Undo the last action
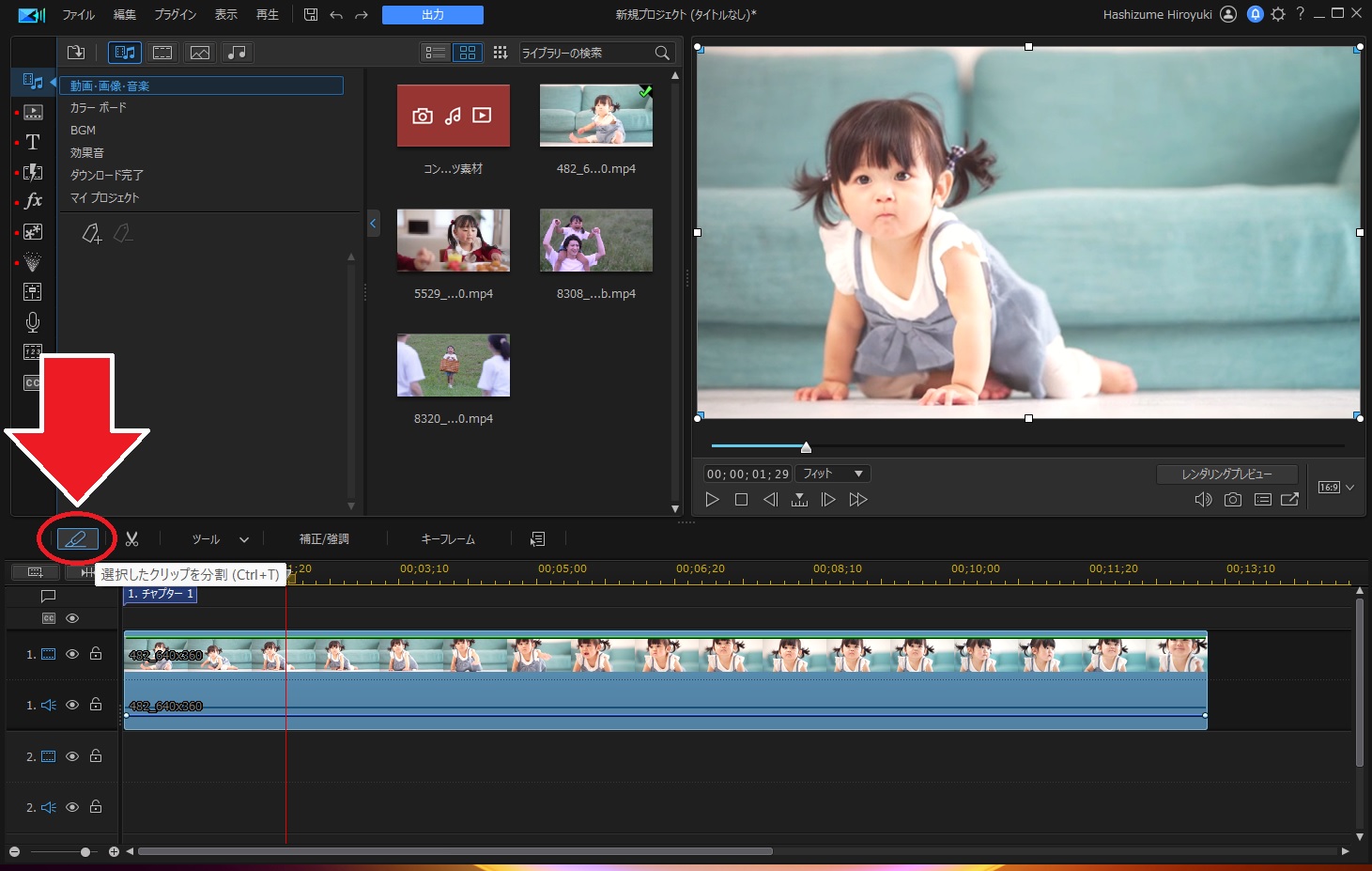This screenshot has height=871, width=1372. pyautogui.click(x=336, y=15)
